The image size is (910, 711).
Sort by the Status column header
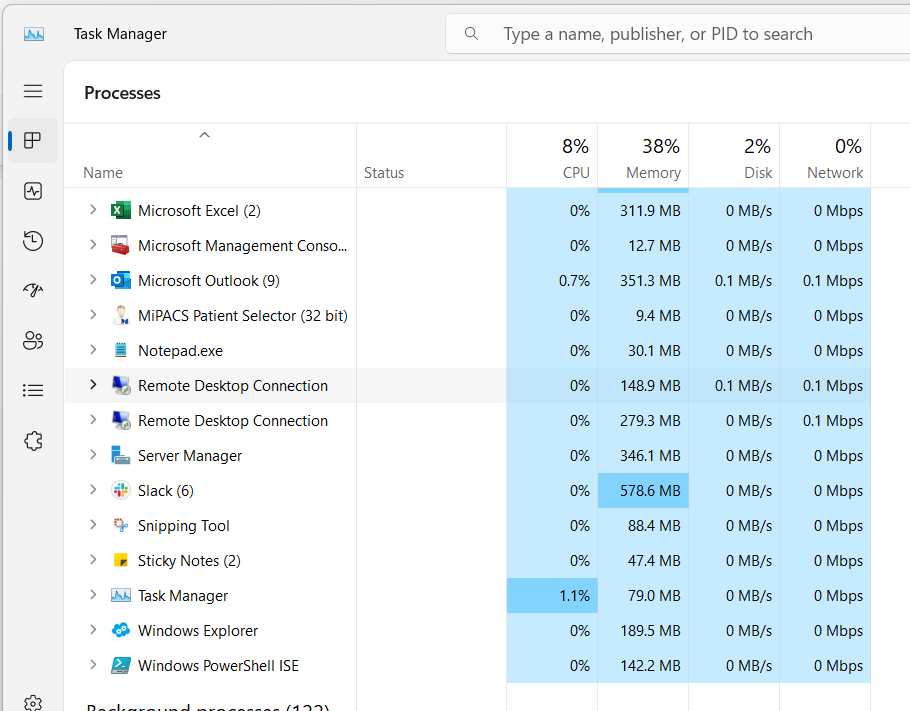tap(431, 156)
